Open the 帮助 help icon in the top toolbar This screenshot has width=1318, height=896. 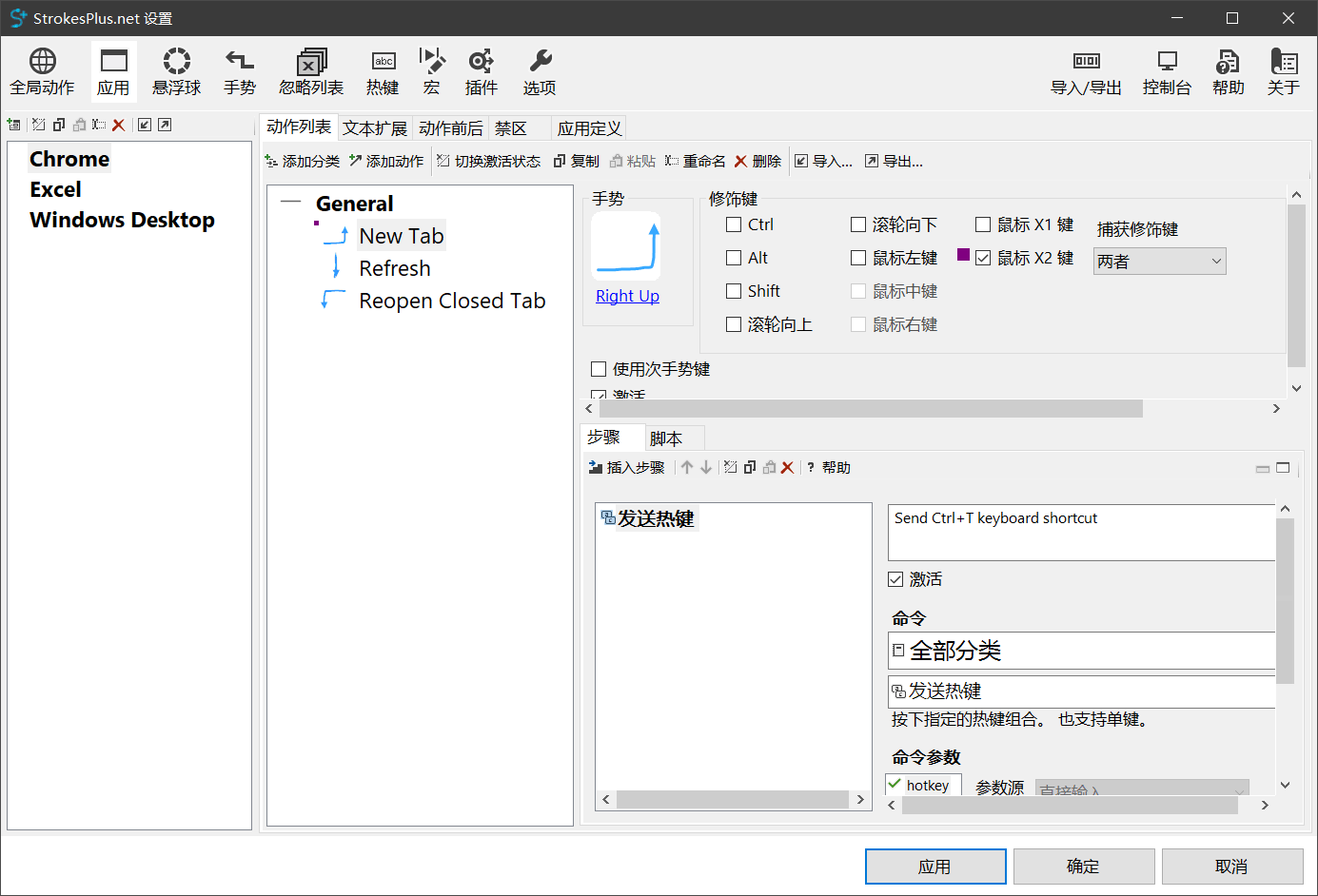[x=1228, y=72]
